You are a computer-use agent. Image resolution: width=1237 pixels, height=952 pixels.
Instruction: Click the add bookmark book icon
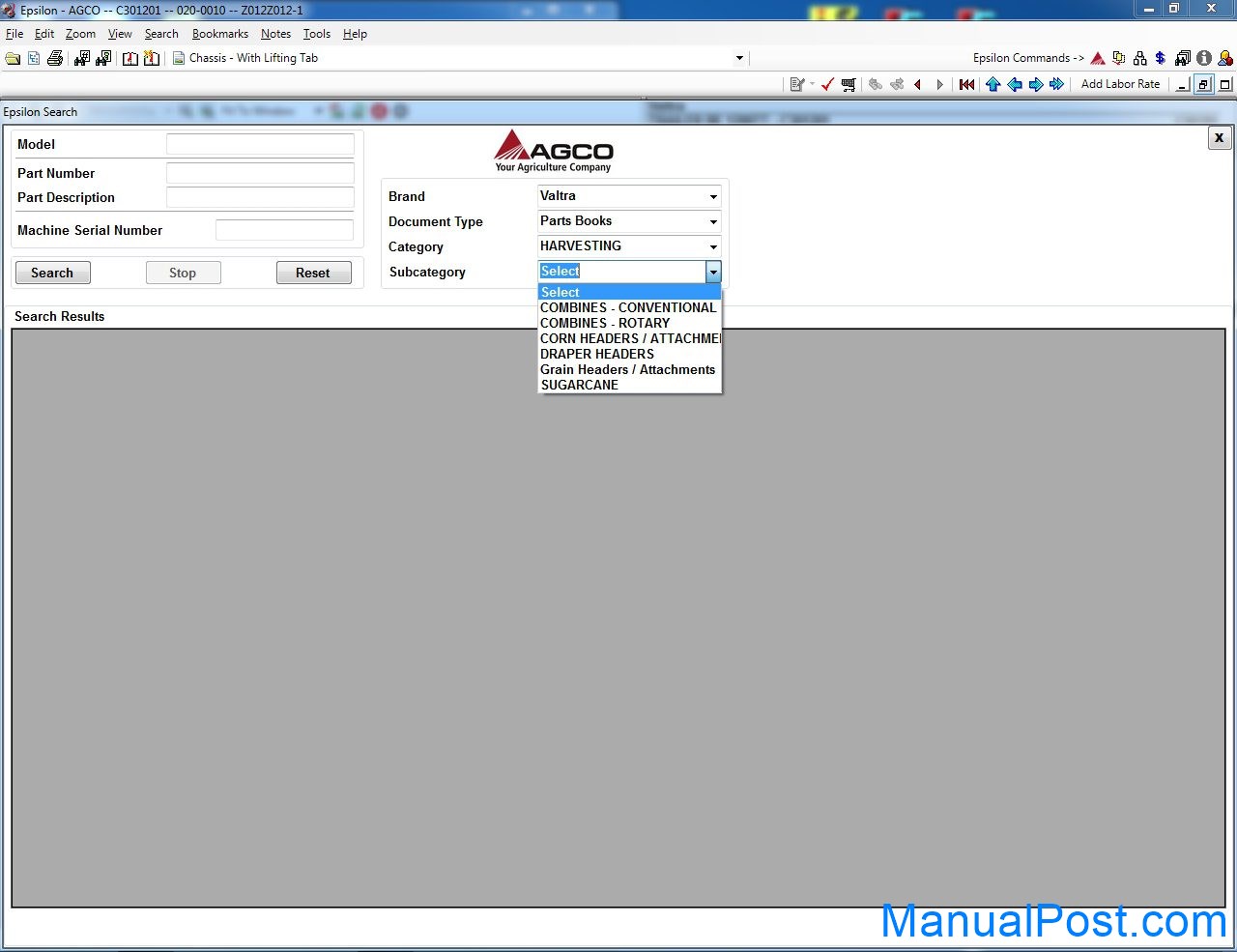click(152, 58)
